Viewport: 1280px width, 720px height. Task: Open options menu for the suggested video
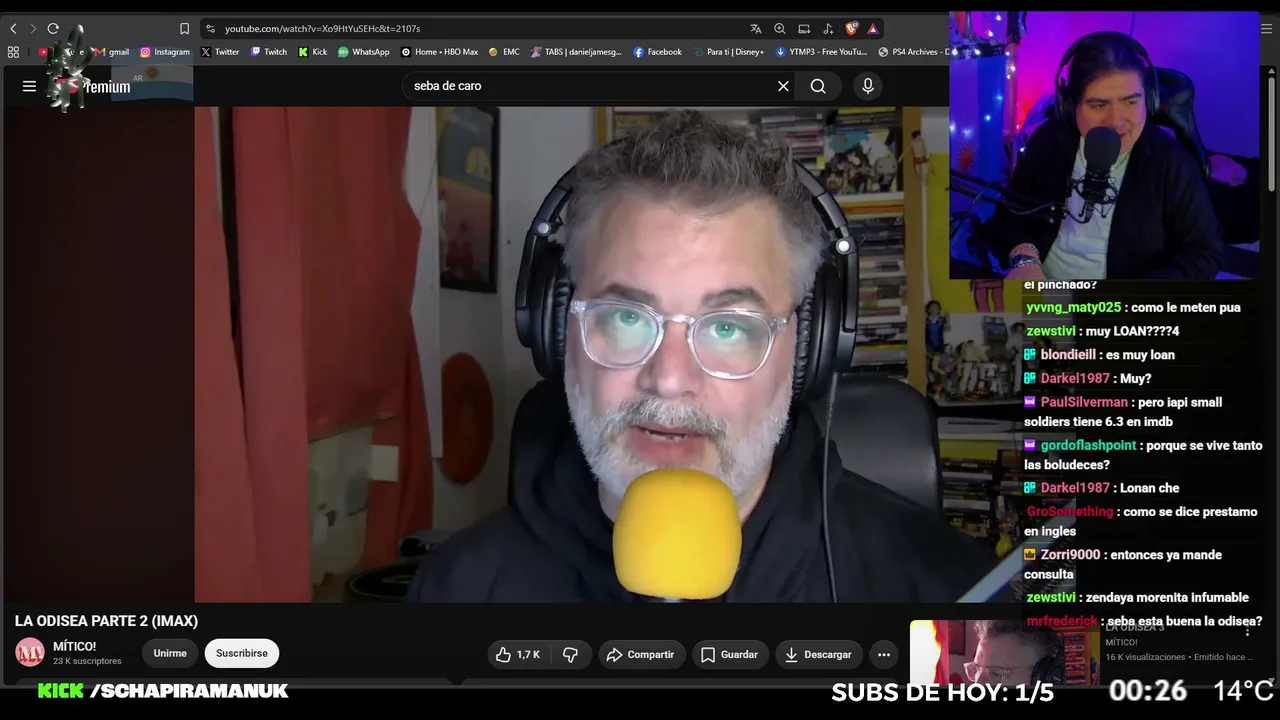coord(1248,631)
